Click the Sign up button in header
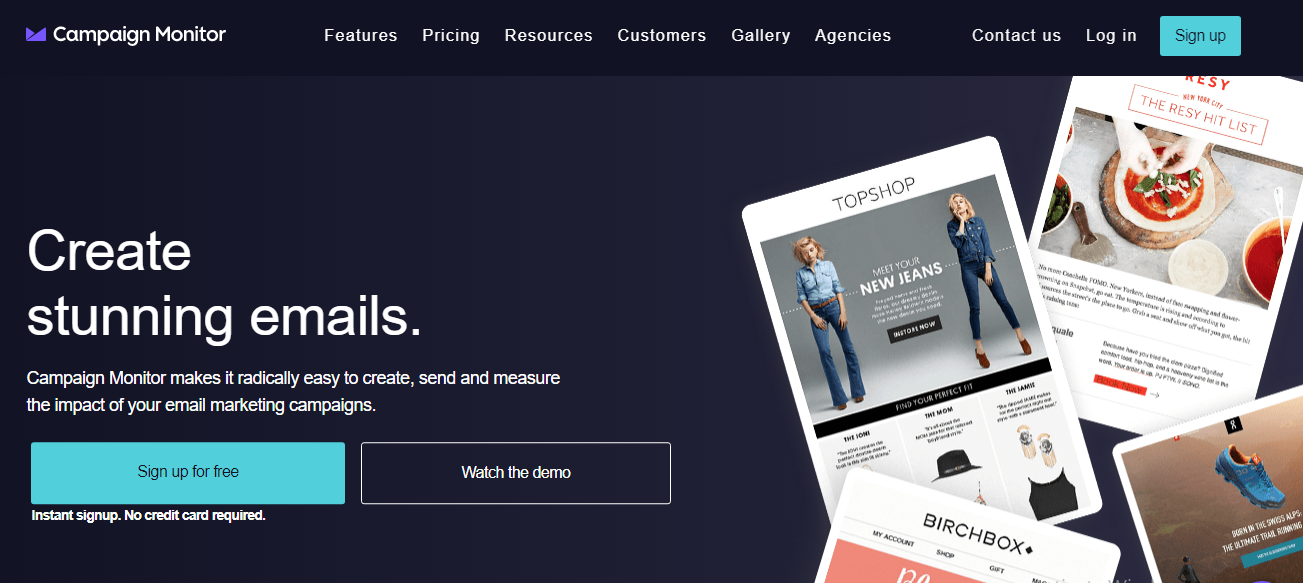This screenshot has height=583, width=1303. (x=1200, y=36)
